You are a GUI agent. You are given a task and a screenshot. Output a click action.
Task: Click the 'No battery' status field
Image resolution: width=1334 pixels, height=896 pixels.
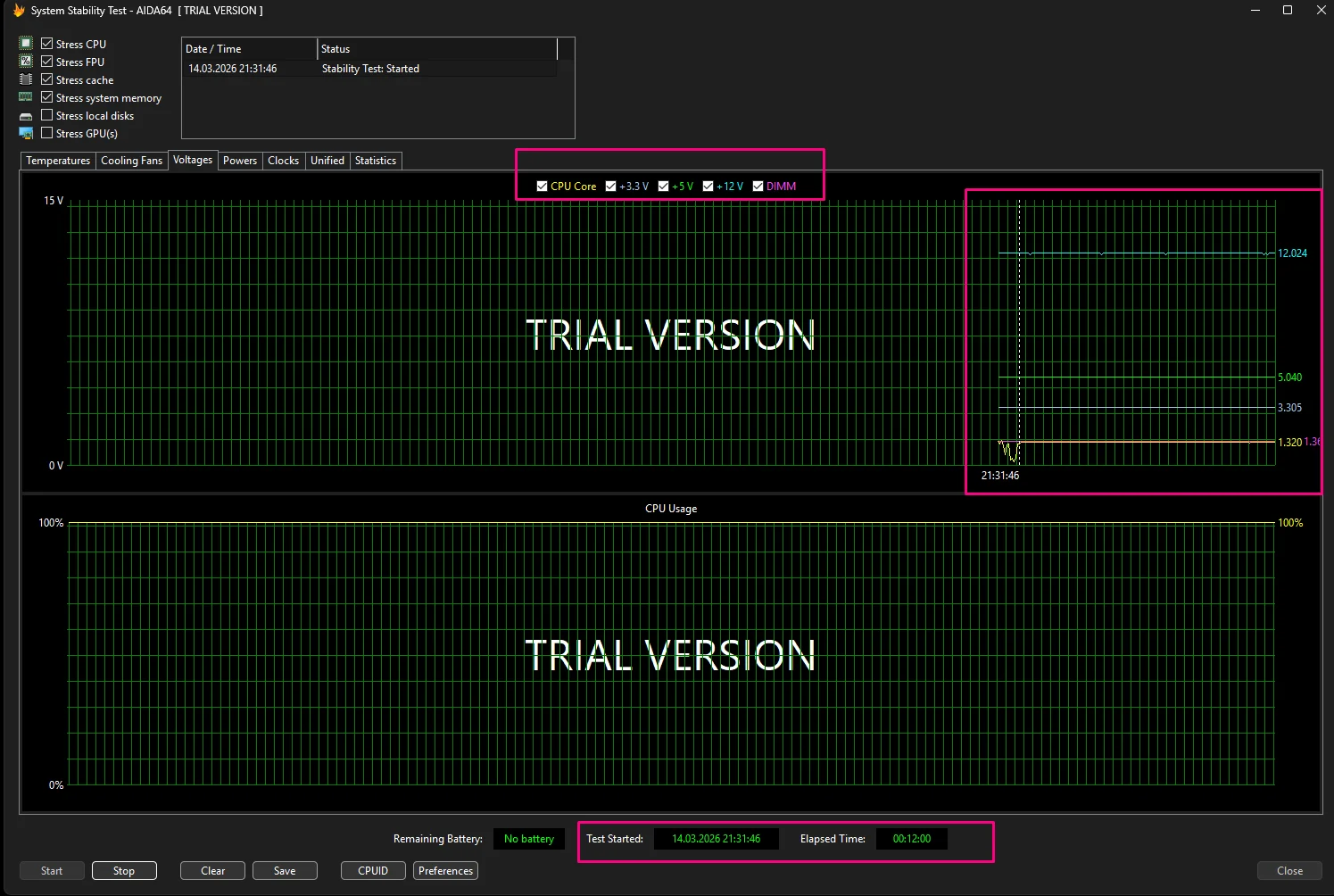coord(529,839)
